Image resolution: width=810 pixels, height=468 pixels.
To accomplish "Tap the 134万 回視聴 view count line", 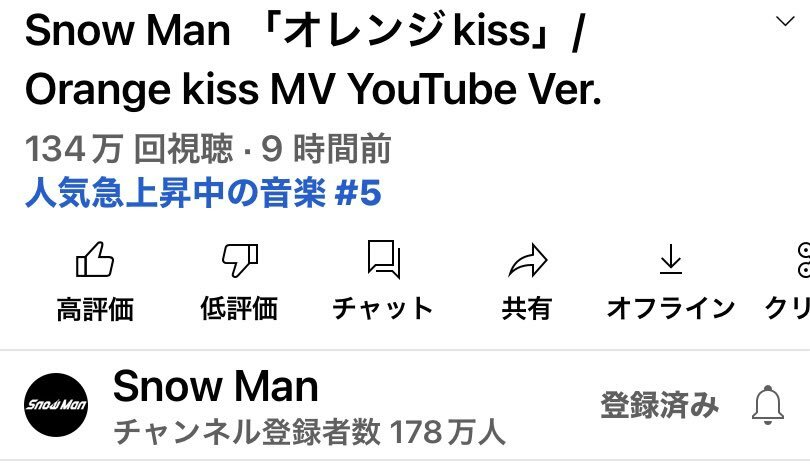I will point(208,149).
